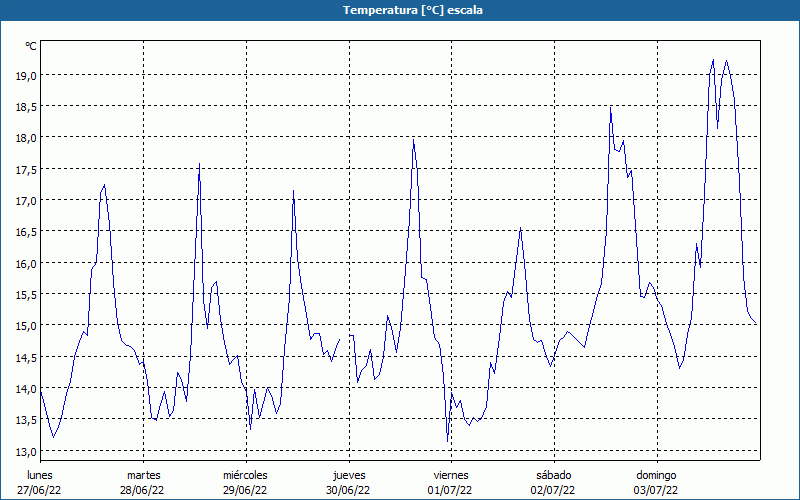The image size is (800, 500).
Task: Click the 17,0 axis value
Action: (x=26, y=201)
